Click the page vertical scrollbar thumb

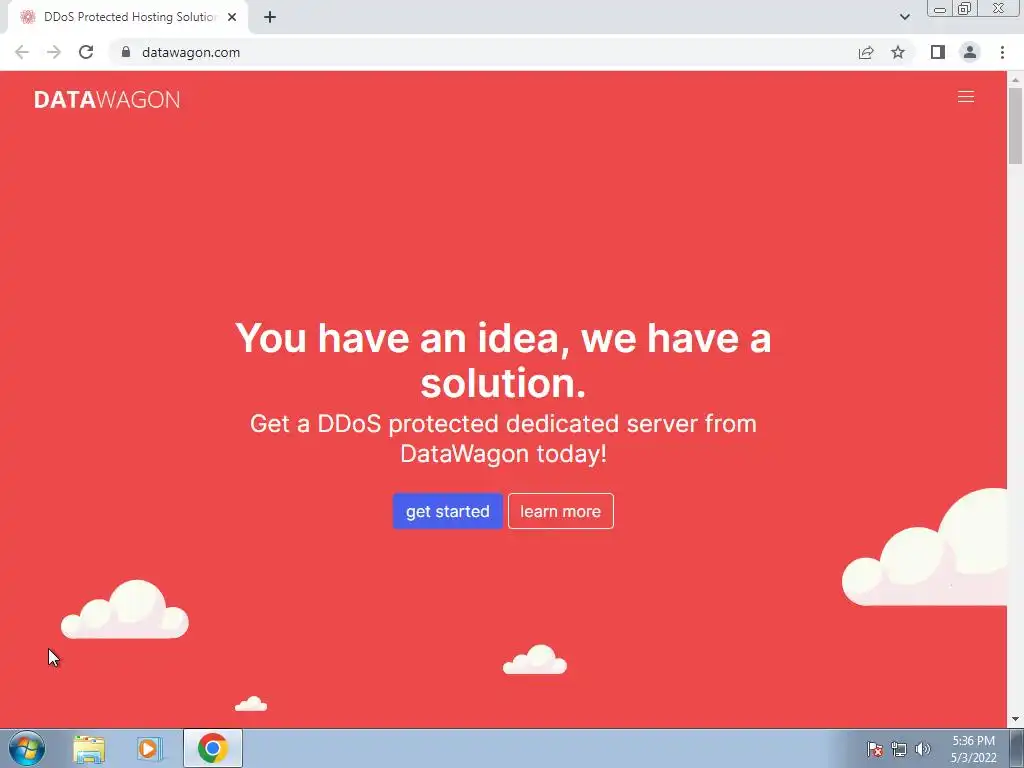tap(1015, 124)
